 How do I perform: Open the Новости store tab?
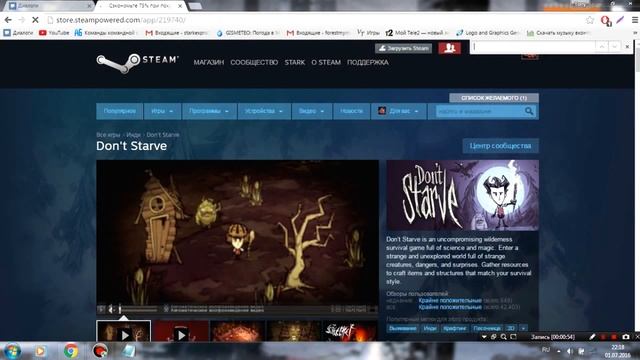click(351, 111)
